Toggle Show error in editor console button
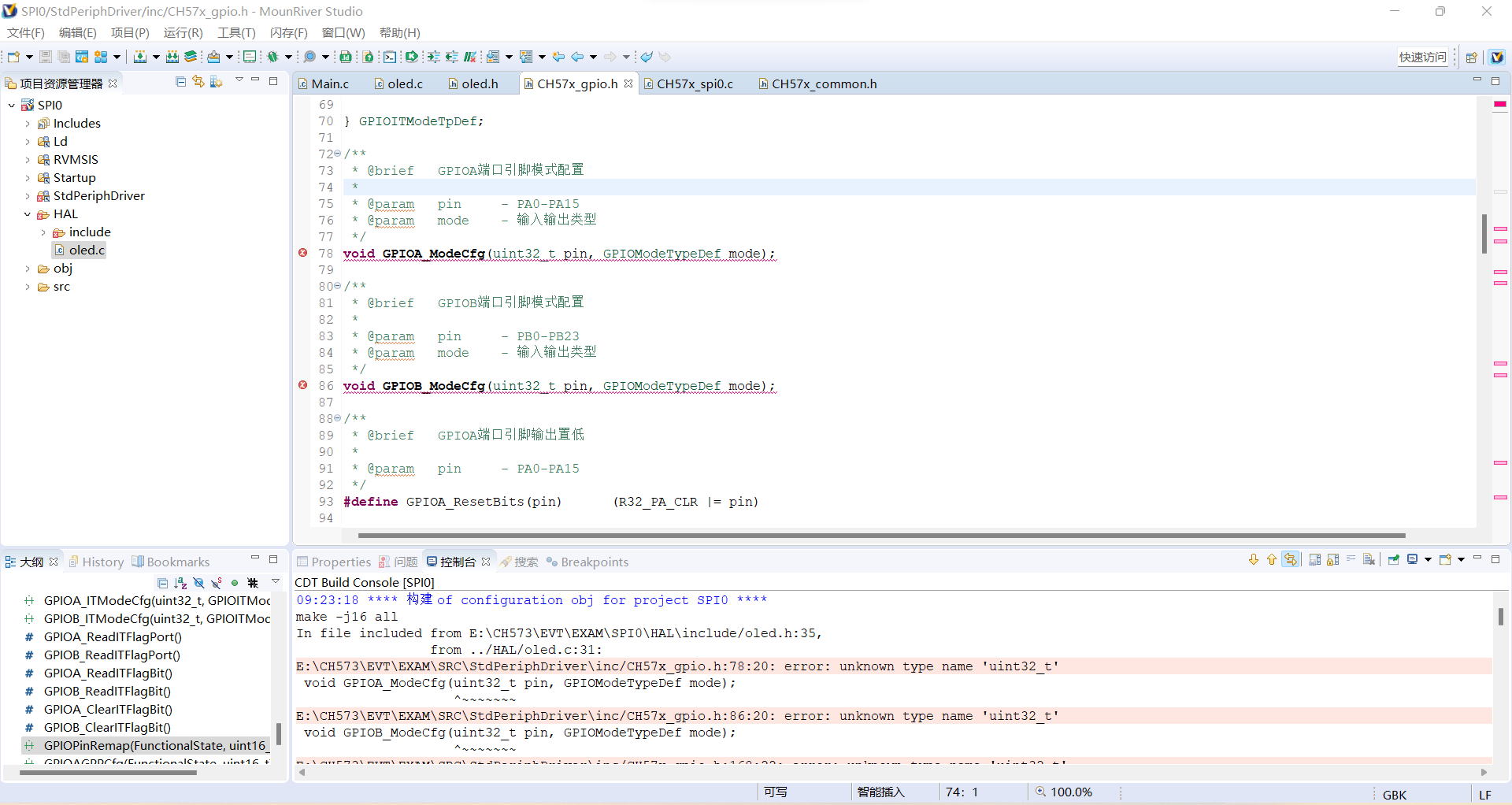Image resolution: width=1512 pixels, height=805 pixels. 1290,560
